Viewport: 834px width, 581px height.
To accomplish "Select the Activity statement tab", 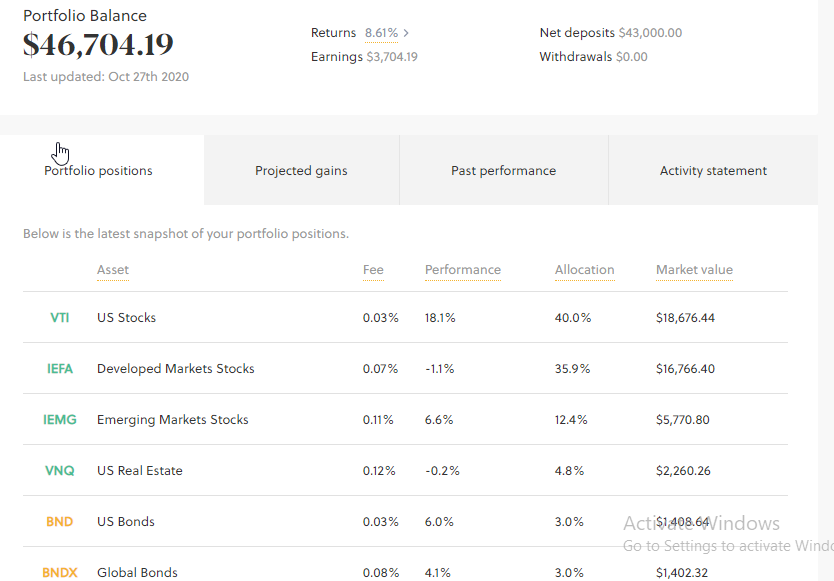I will click(713, 171).
